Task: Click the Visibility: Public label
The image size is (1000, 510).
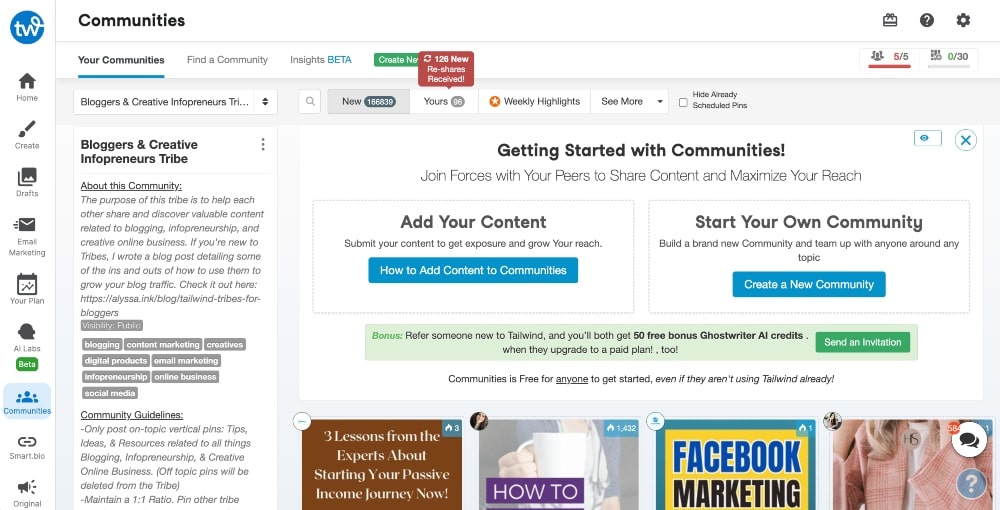Action: click(x=112, y=326)
